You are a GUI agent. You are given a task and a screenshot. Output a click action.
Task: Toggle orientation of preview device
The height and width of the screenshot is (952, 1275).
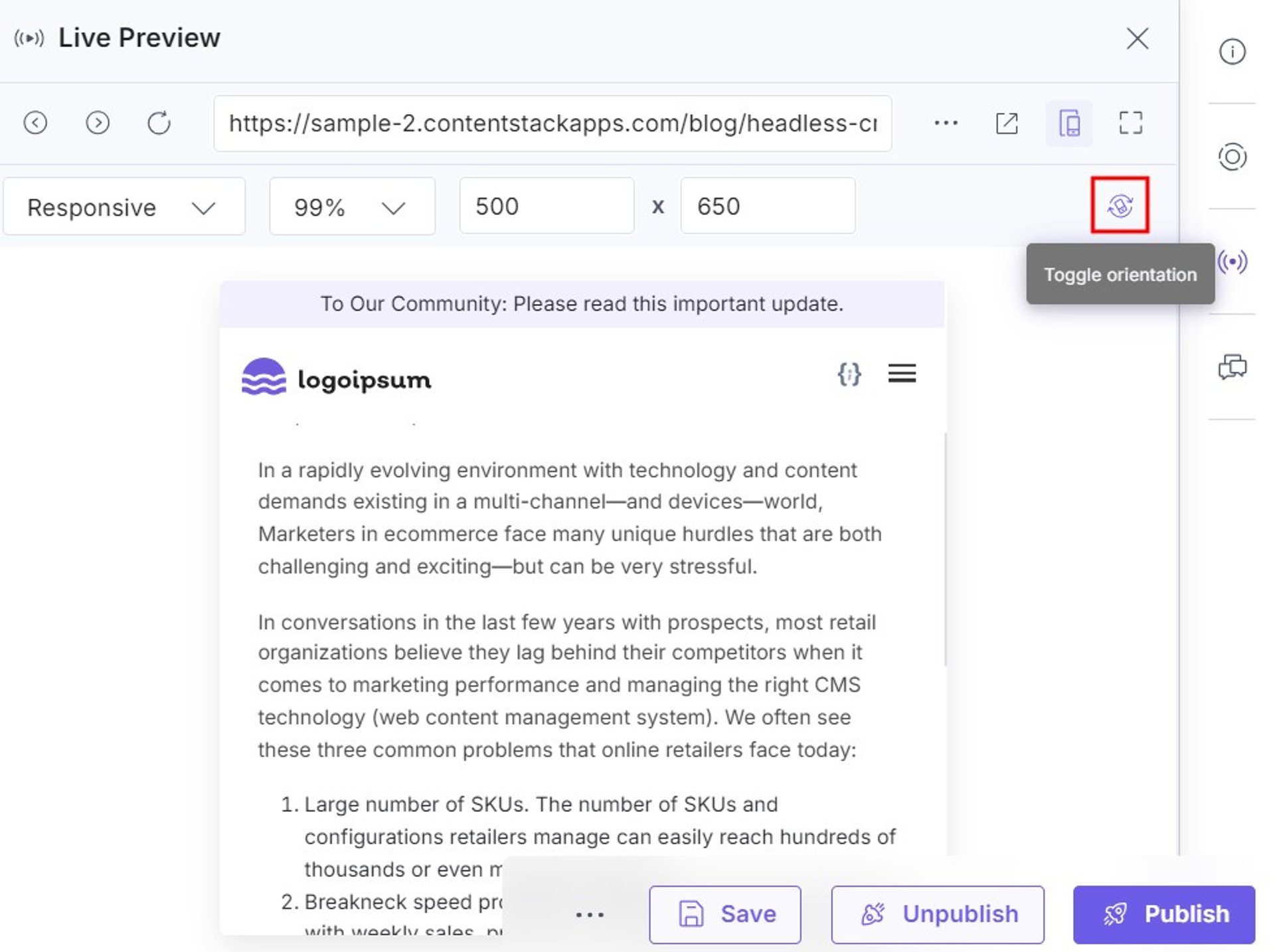click(1120, 205)
